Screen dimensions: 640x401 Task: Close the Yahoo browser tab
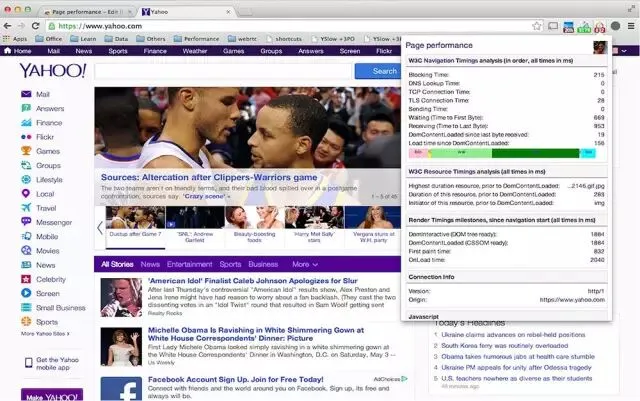228,12
